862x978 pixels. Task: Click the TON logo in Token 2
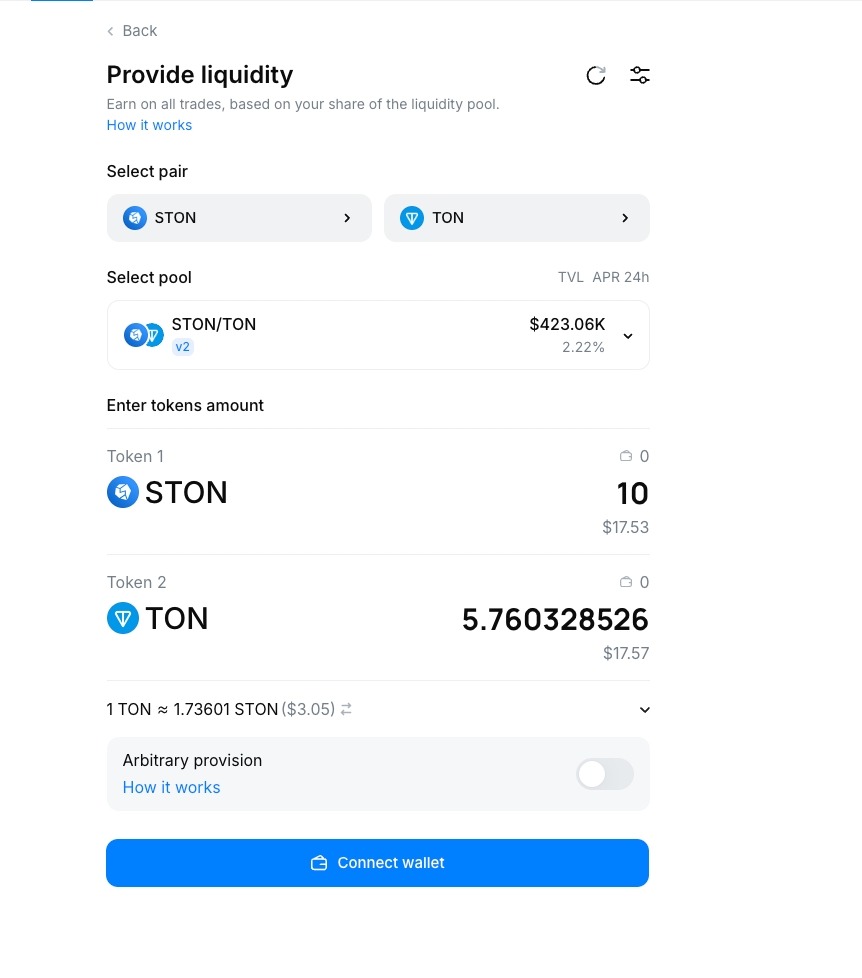coord(123,618)
